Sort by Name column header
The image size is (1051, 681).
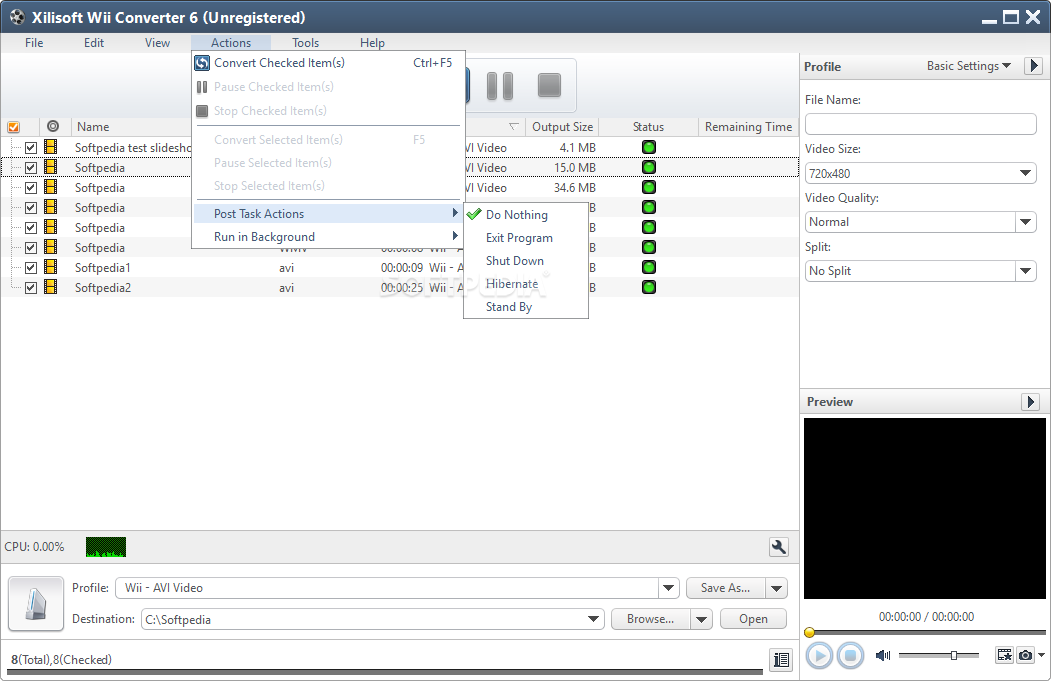click(x=93, y=127)
